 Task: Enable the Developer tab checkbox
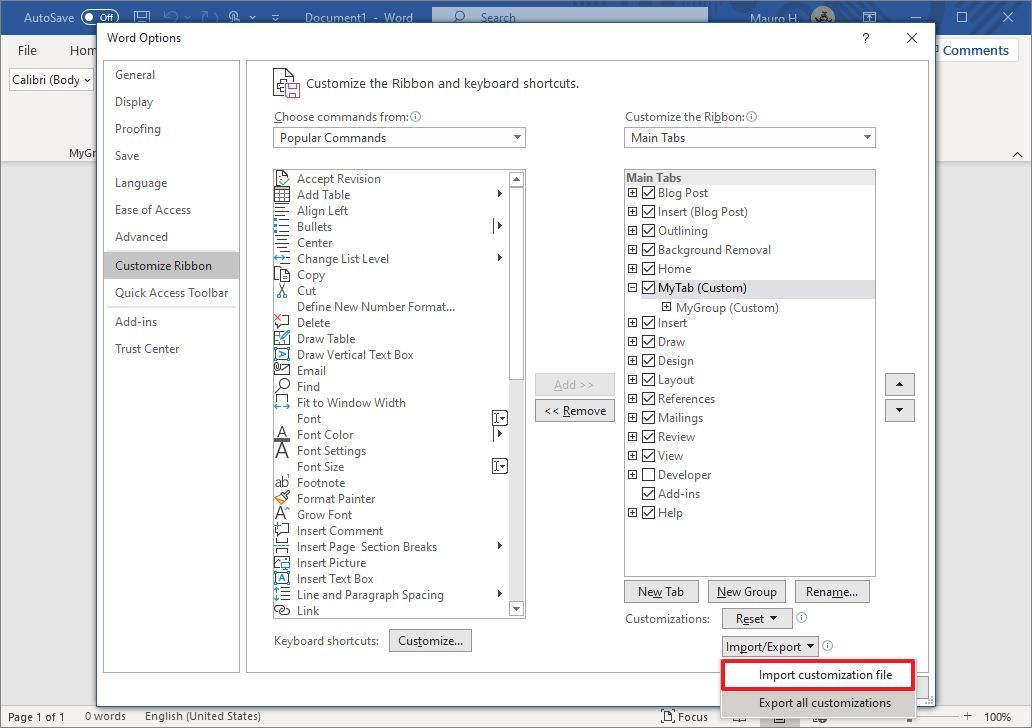649,474
